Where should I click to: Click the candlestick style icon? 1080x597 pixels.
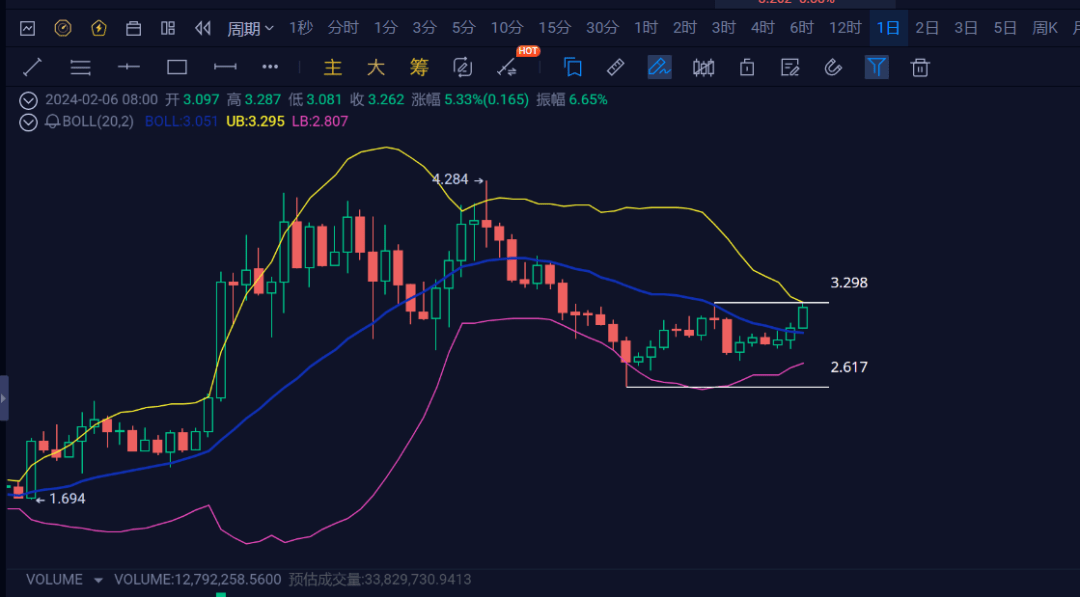tap(703, 67)
